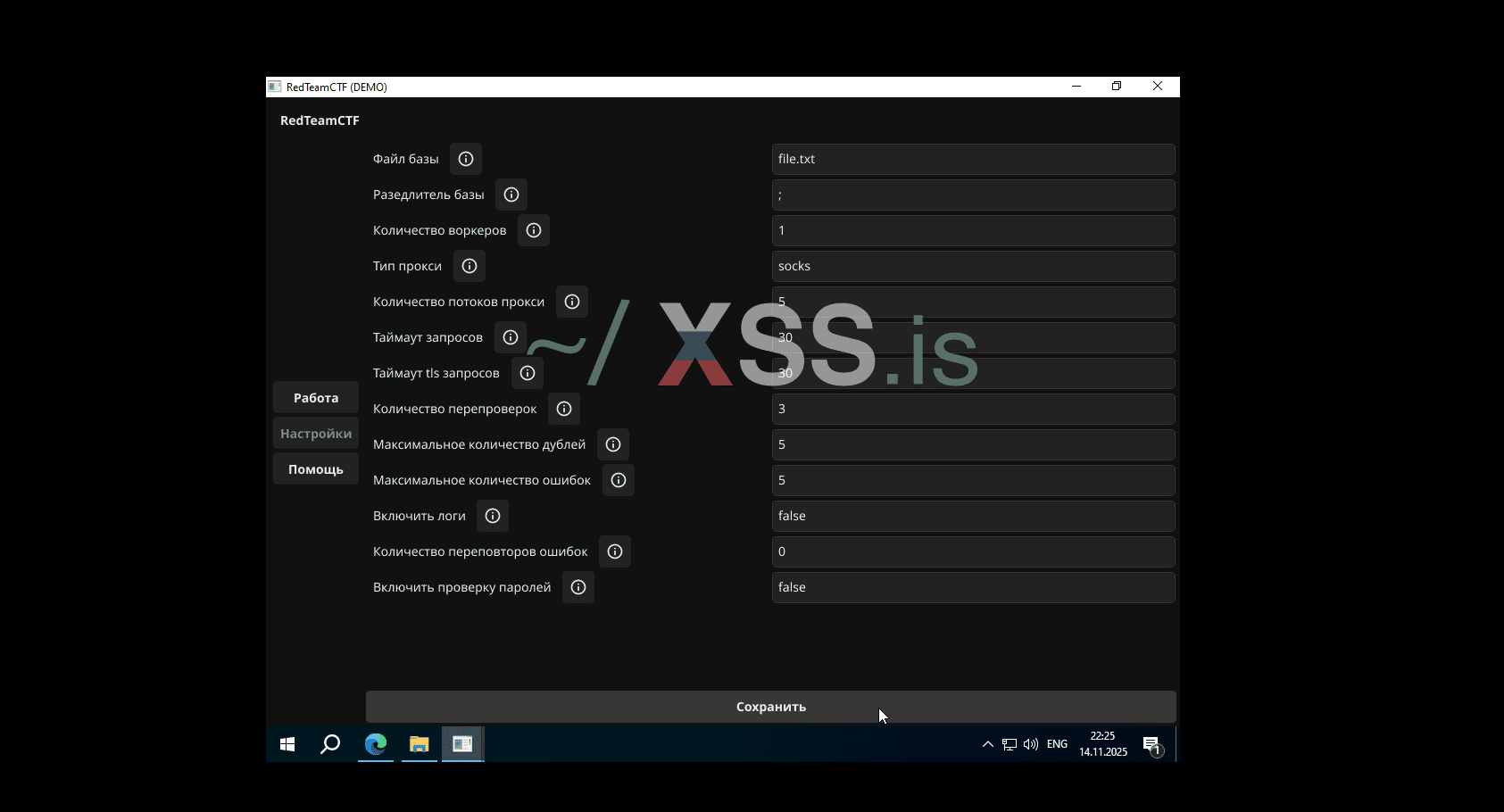Focus the Тип прокси field showing socks
Image resolution: width=1504 pixels, height=812 pixels.
pos(973,266)
